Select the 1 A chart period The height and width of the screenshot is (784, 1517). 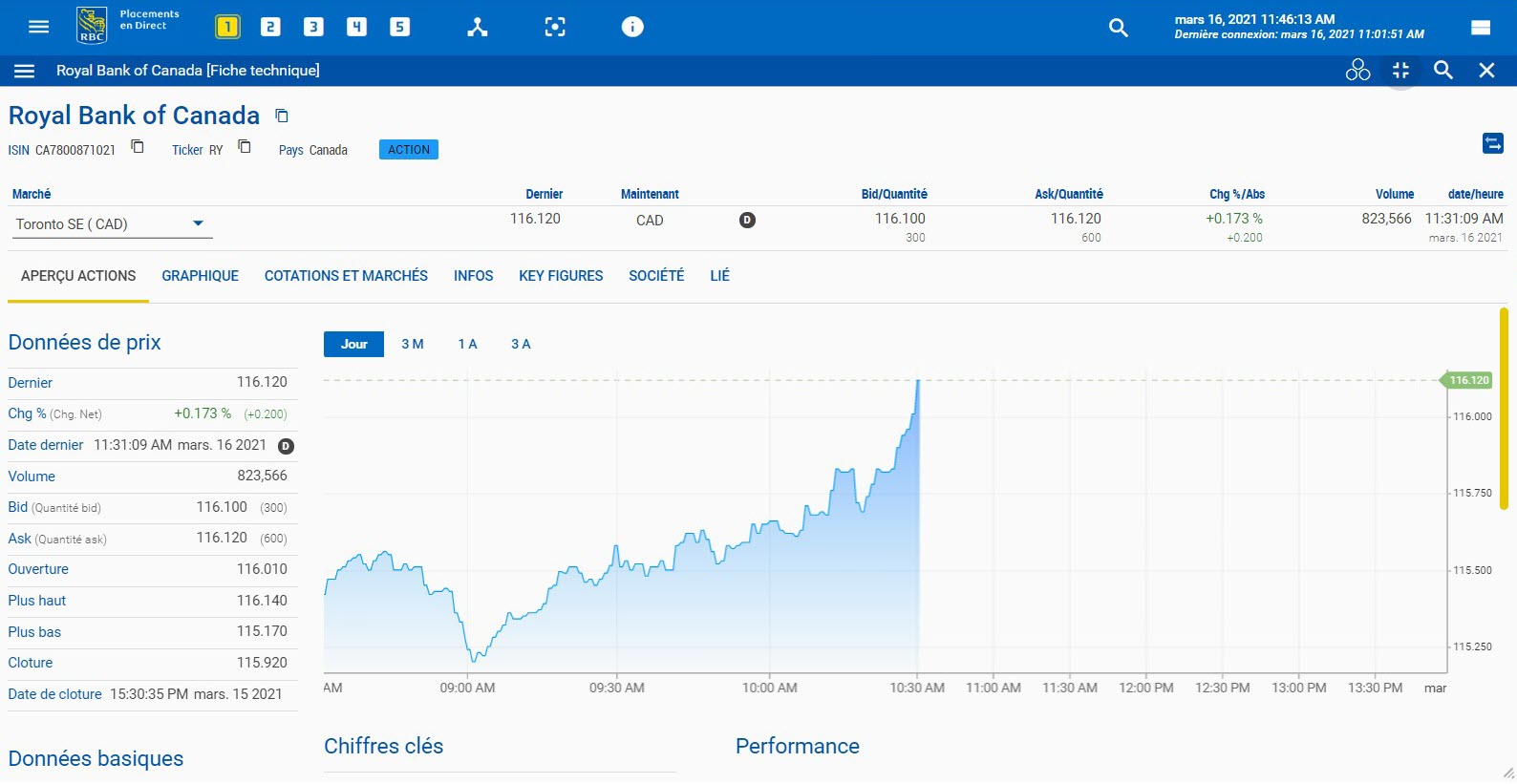coord(467,344)
